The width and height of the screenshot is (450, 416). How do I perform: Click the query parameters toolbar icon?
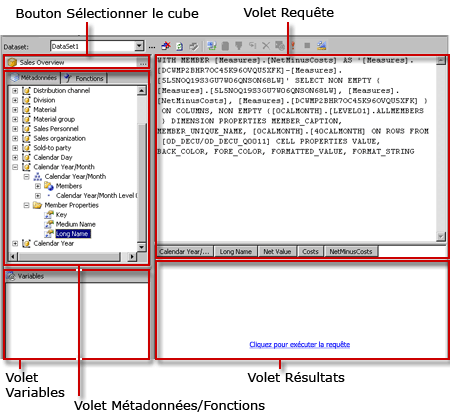(279, 45)
